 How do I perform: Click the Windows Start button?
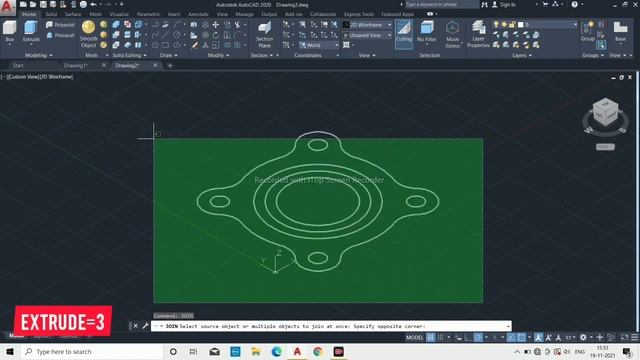(10, 351)
